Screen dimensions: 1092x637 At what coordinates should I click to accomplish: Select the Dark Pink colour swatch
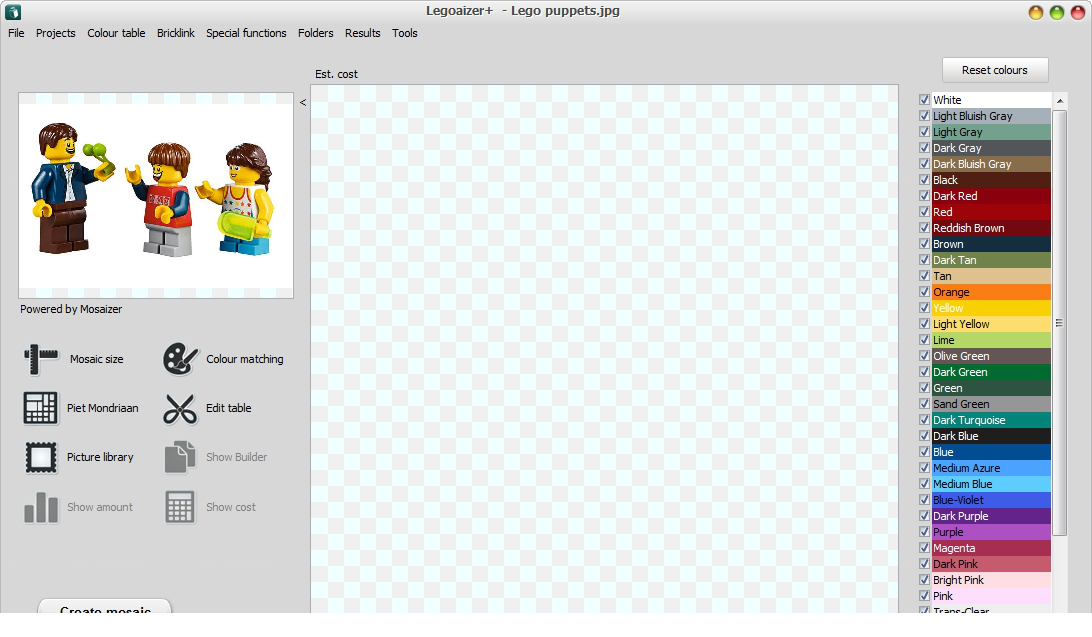991,564
